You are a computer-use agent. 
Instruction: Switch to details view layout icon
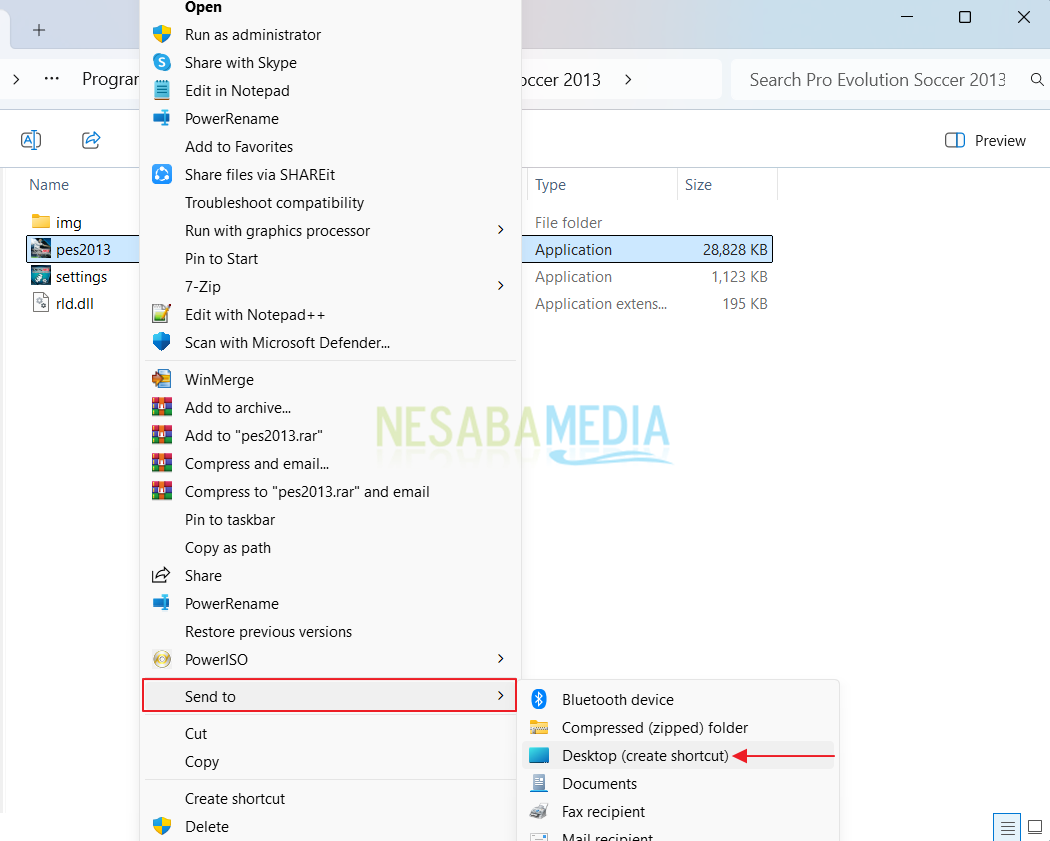(x=1007, y=828)
